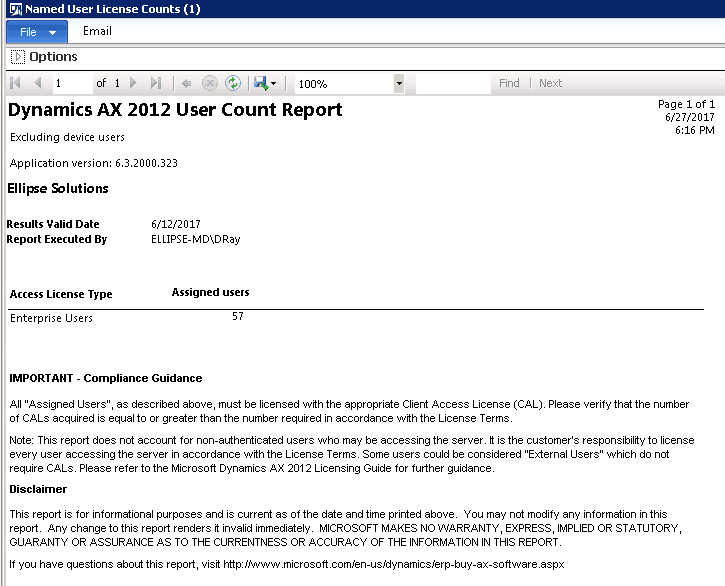The height and width of the screenshot is (586, 725).
Task: Go to next page arrow
Action: point(134,83)
